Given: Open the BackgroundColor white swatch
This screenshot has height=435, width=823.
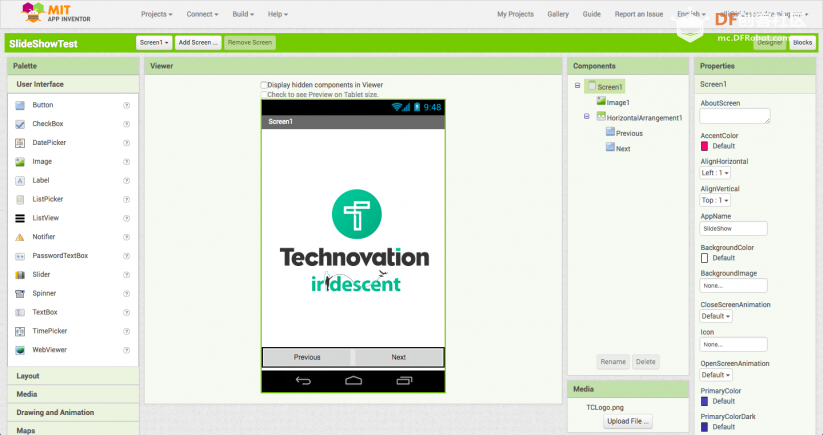Looking at the screenshot, I should tap(704, 258).
